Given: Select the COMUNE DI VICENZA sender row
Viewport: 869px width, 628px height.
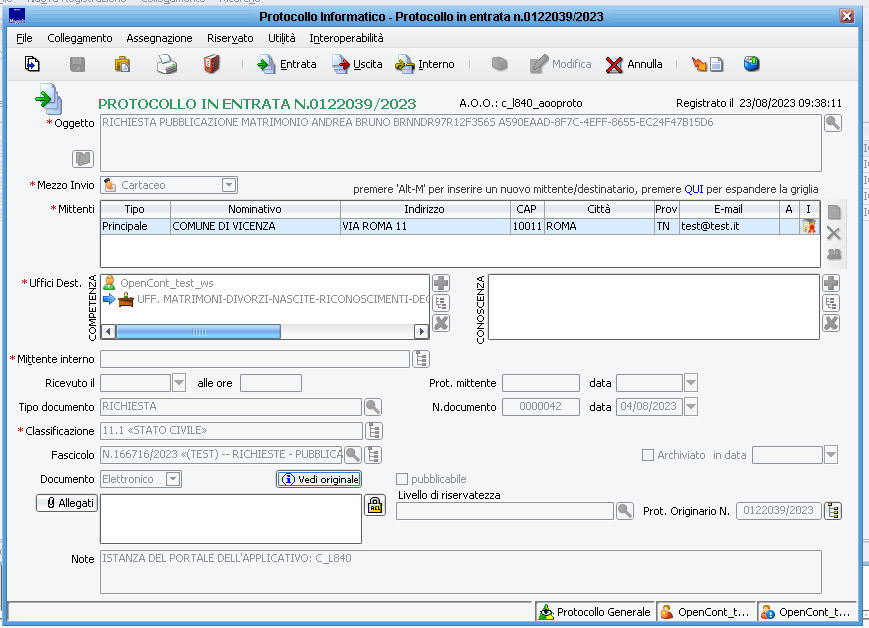Looking at the screenshot, I should click(x=254, y=227).
